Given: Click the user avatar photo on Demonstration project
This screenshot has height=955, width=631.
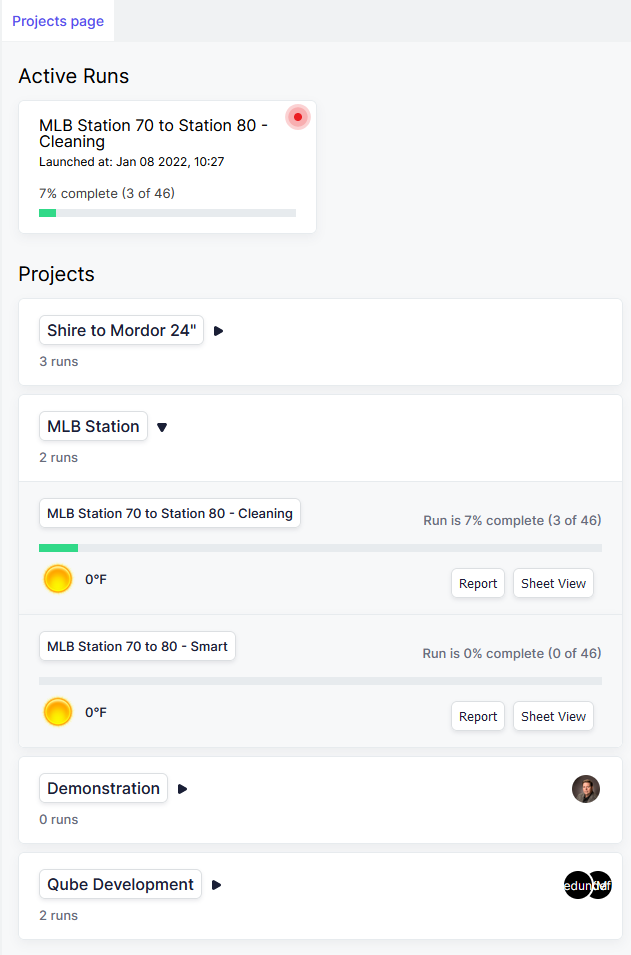Looking at the screenshot, I should coord(586,789).
